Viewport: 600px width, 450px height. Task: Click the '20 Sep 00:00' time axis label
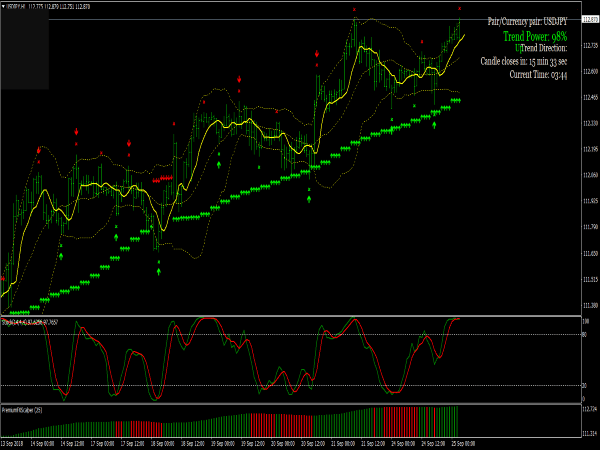point(283,444)
